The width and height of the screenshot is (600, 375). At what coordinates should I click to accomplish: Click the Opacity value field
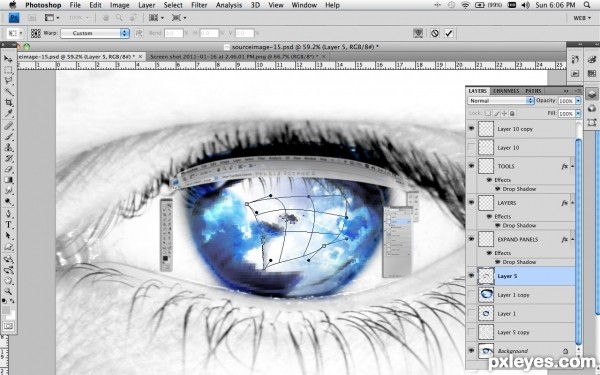[x=566, y=101]
